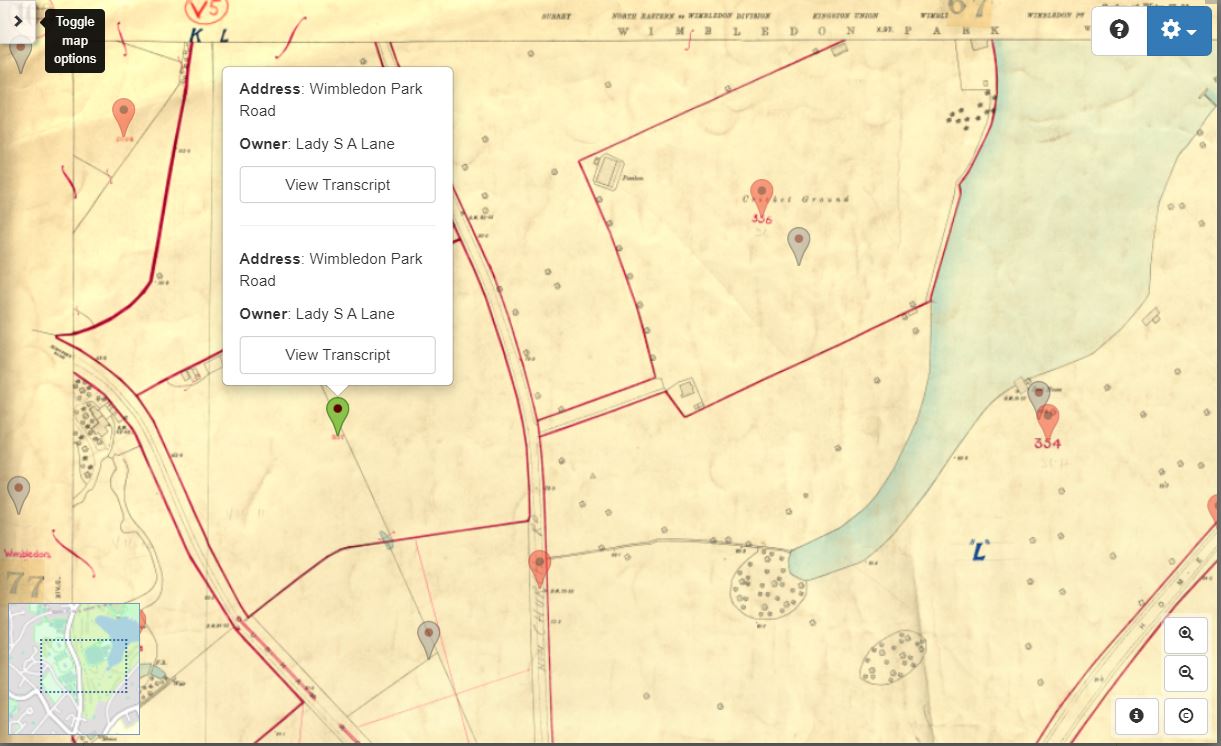Image resolution: width=1221 pixels, height=746 pixels.
Task: Select red marker labeled 354
Action: pos(1047,419)
